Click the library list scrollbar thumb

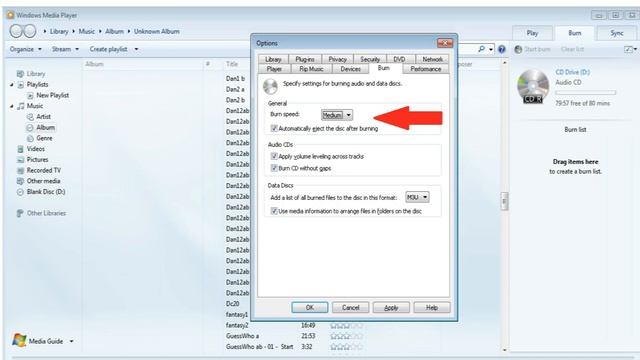point(504,201)
